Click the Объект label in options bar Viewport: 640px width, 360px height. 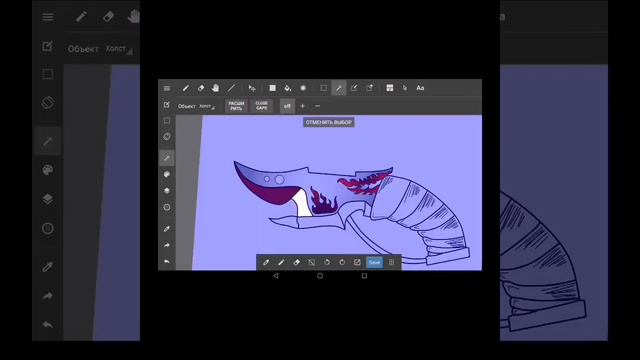(x=187, y=106)
